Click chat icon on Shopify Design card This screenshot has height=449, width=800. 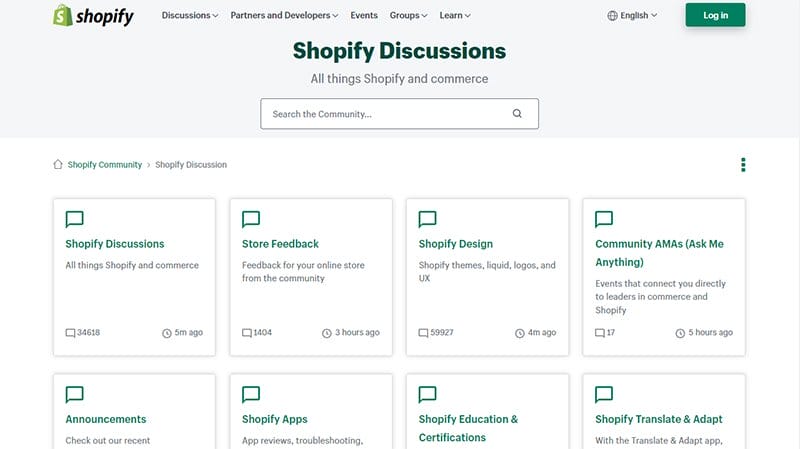click(x=428, y=219)
